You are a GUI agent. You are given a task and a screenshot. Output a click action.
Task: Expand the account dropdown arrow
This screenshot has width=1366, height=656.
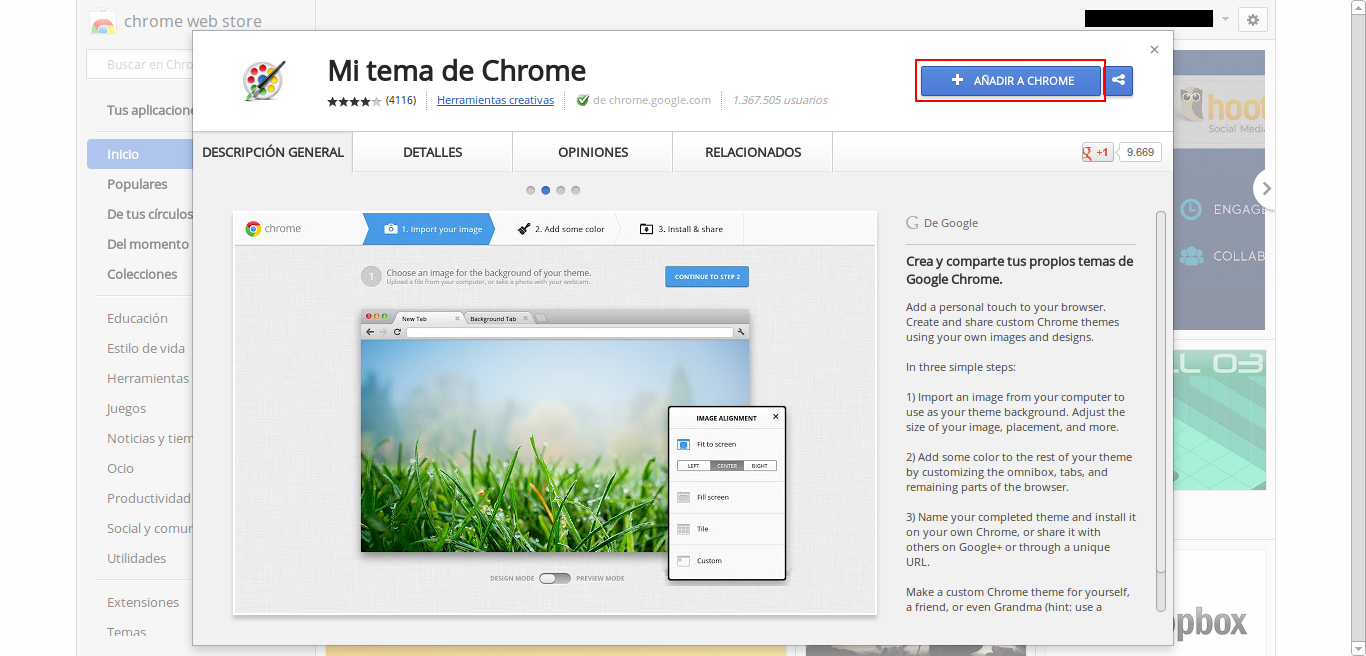1225,18
